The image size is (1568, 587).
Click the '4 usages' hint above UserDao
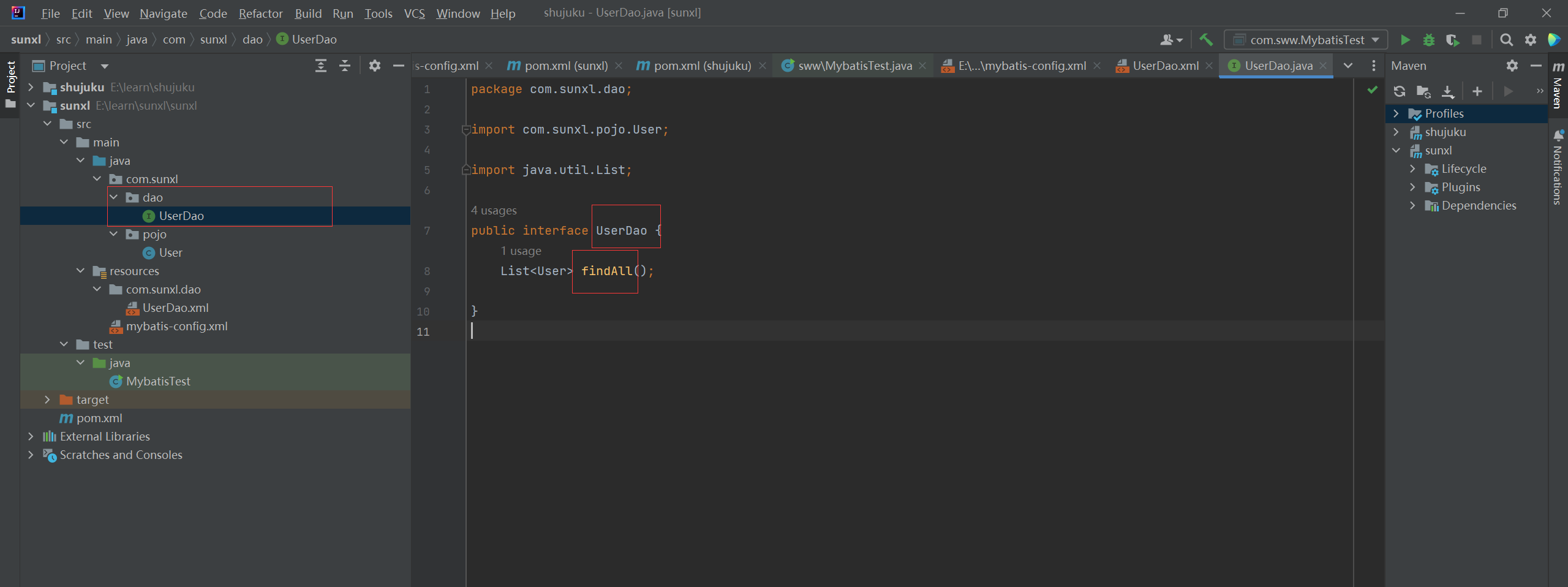[x=494, y=210]
